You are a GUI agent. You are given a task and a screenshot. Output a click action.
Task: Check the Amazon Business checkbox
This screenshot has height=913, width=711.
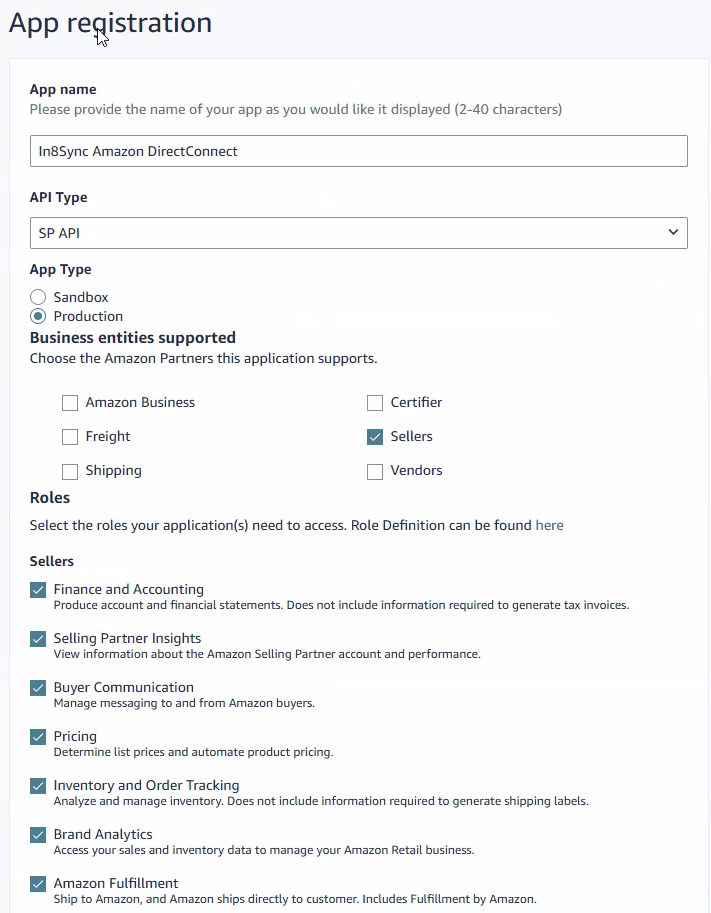[x=70, y=403]
